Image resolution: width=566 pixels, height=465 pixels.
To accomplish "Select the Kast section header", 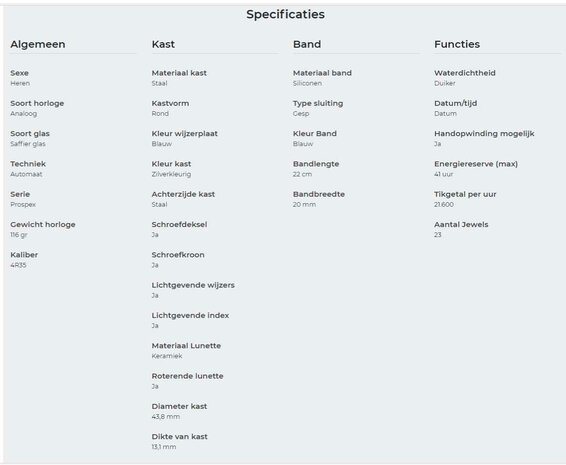I will click(163, 44).
